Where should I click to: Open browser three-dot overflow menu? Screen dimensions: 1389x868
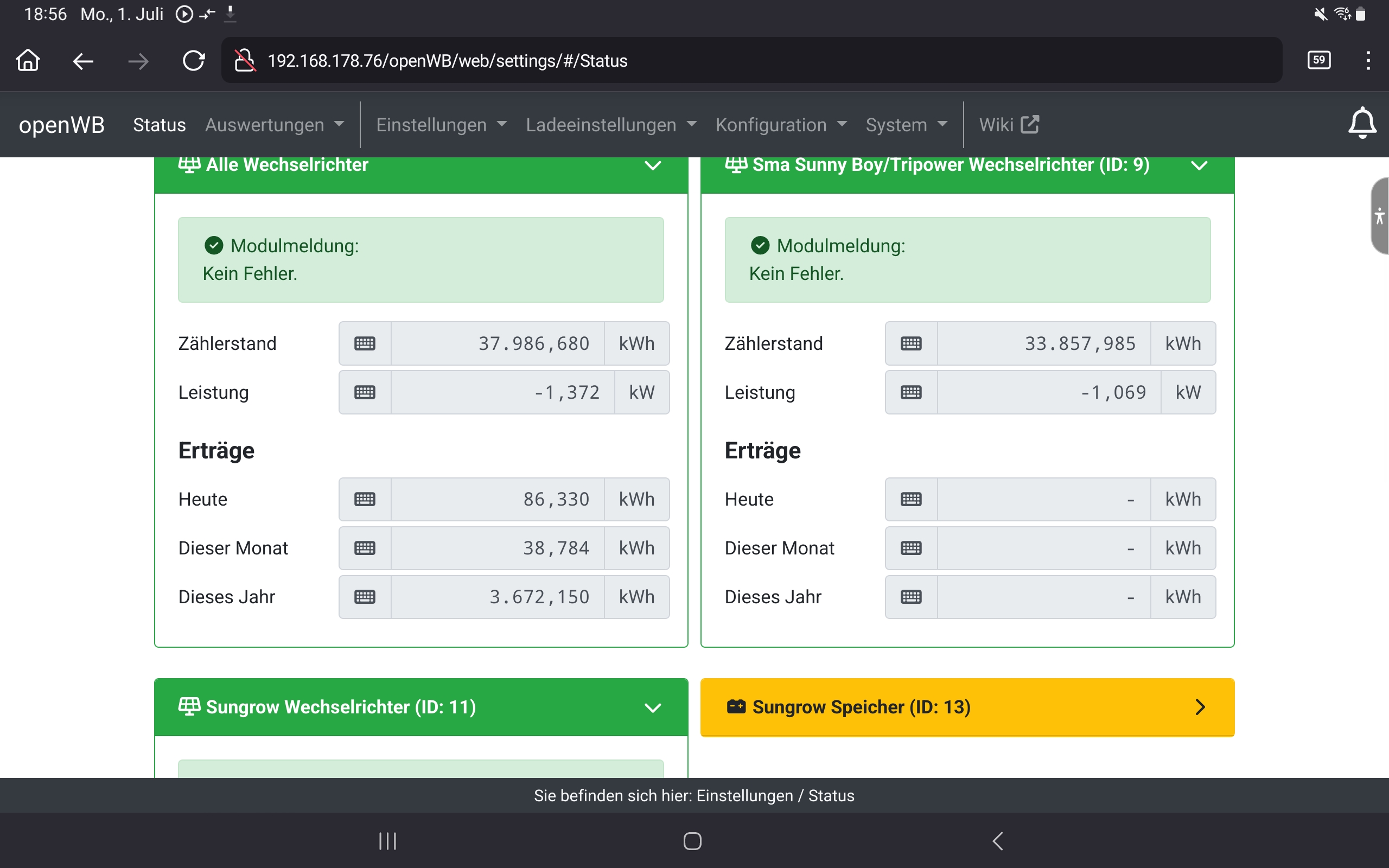[x=1368, y=60]
